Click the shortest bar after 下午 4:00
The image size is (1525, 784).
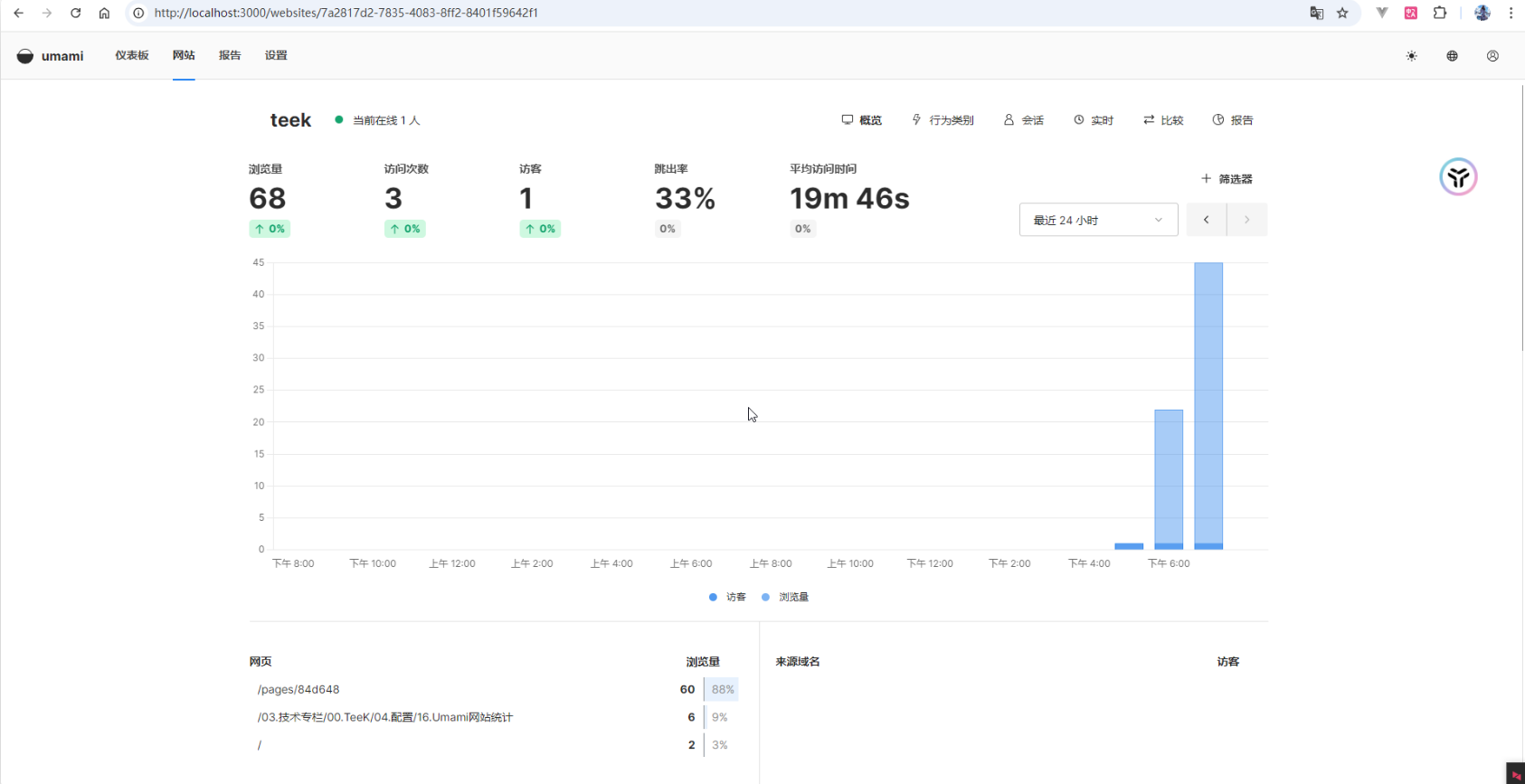click(x=1129, y=546)
